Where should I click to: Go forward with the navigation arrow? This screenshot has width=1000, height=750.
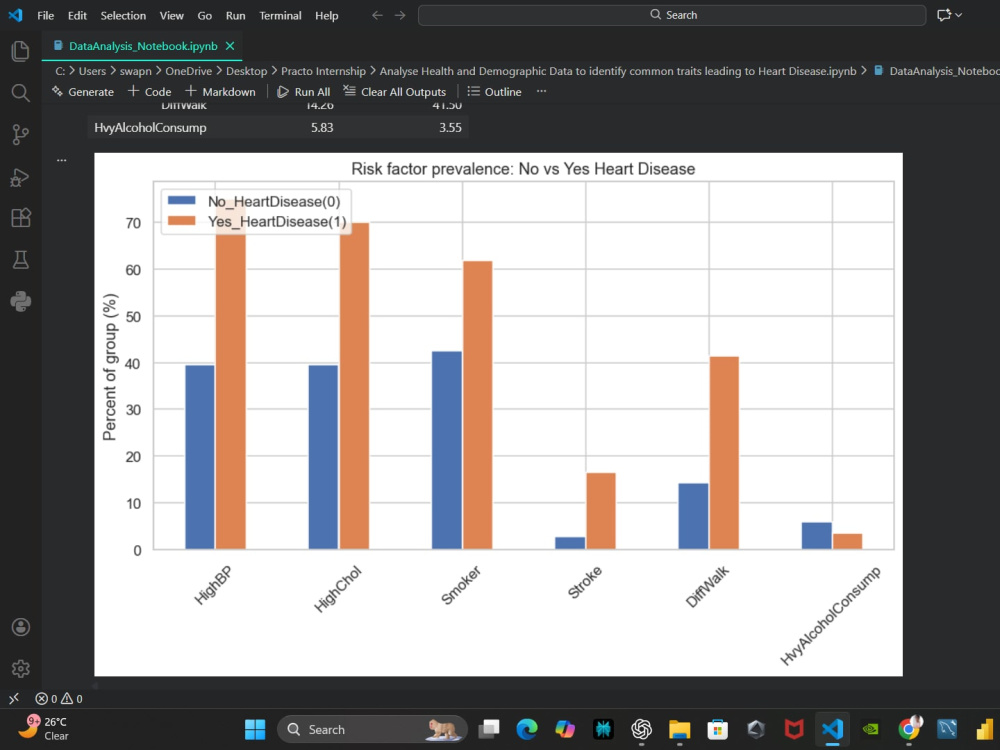400,15
